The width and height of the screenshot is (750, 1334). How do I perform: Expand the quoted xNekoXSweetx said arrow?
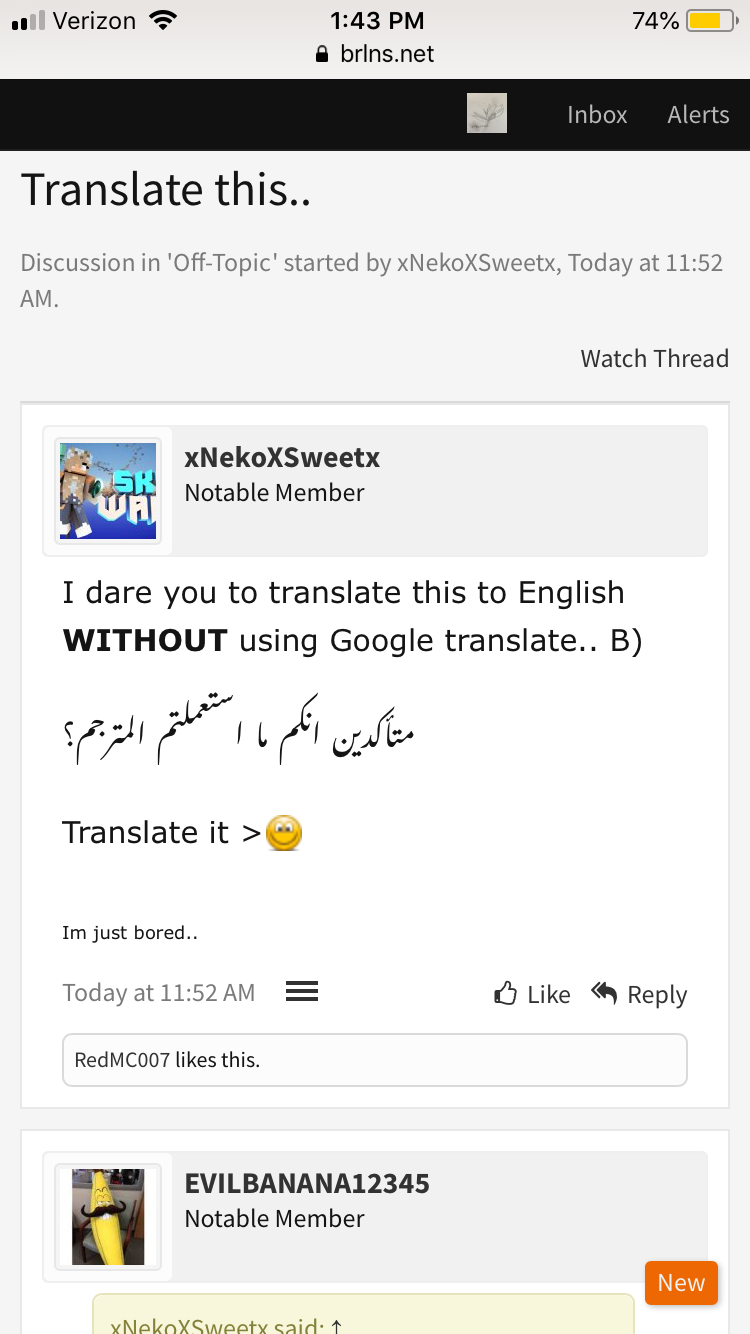pos(336,1326)
